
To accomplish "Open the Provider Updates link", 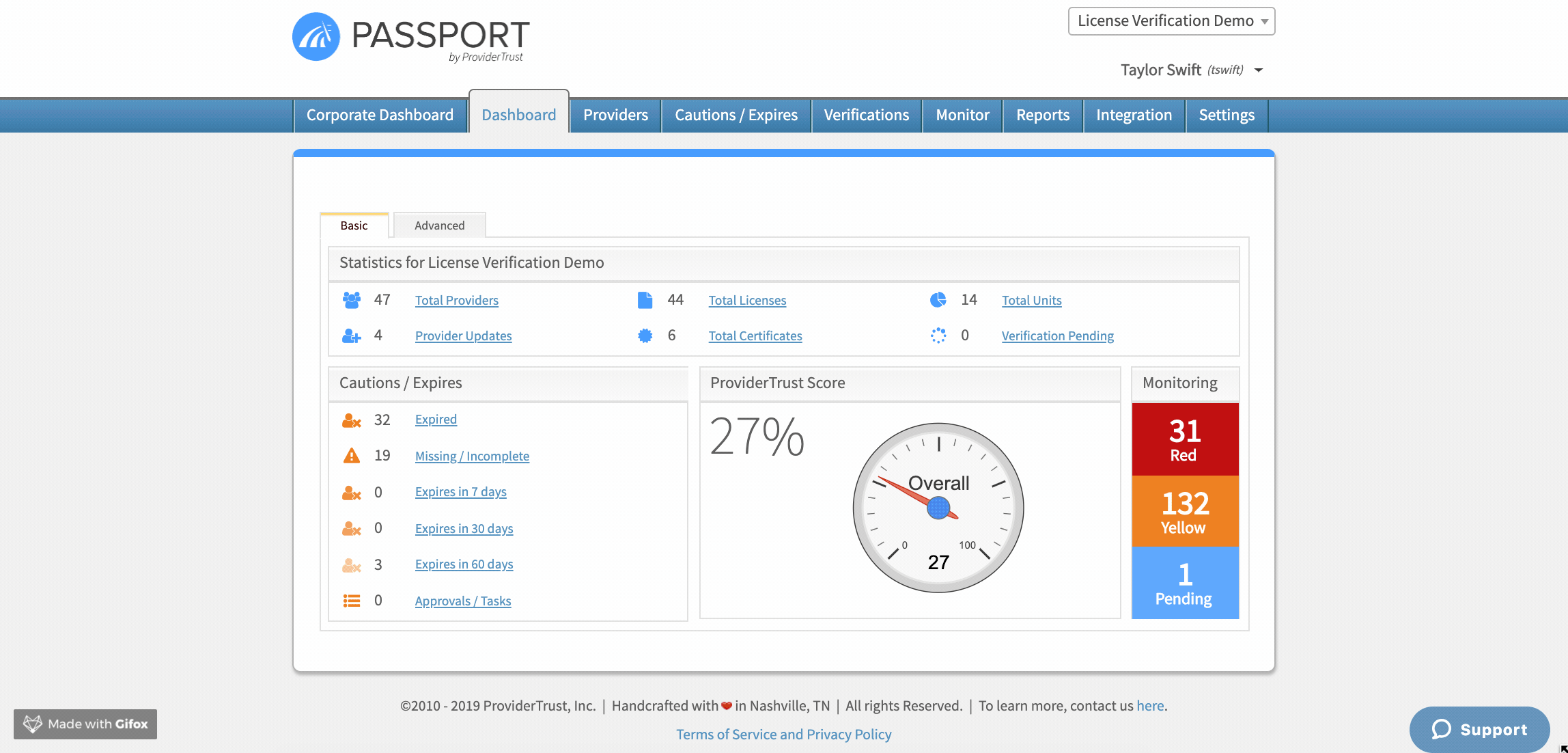I will click(463, 336).
